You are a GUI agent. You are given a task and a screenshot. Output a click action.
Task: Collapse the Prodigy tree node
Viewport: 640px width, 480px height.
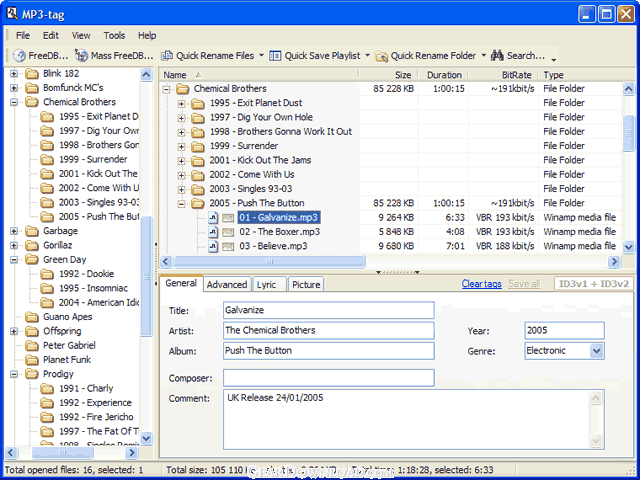point(14,374)
